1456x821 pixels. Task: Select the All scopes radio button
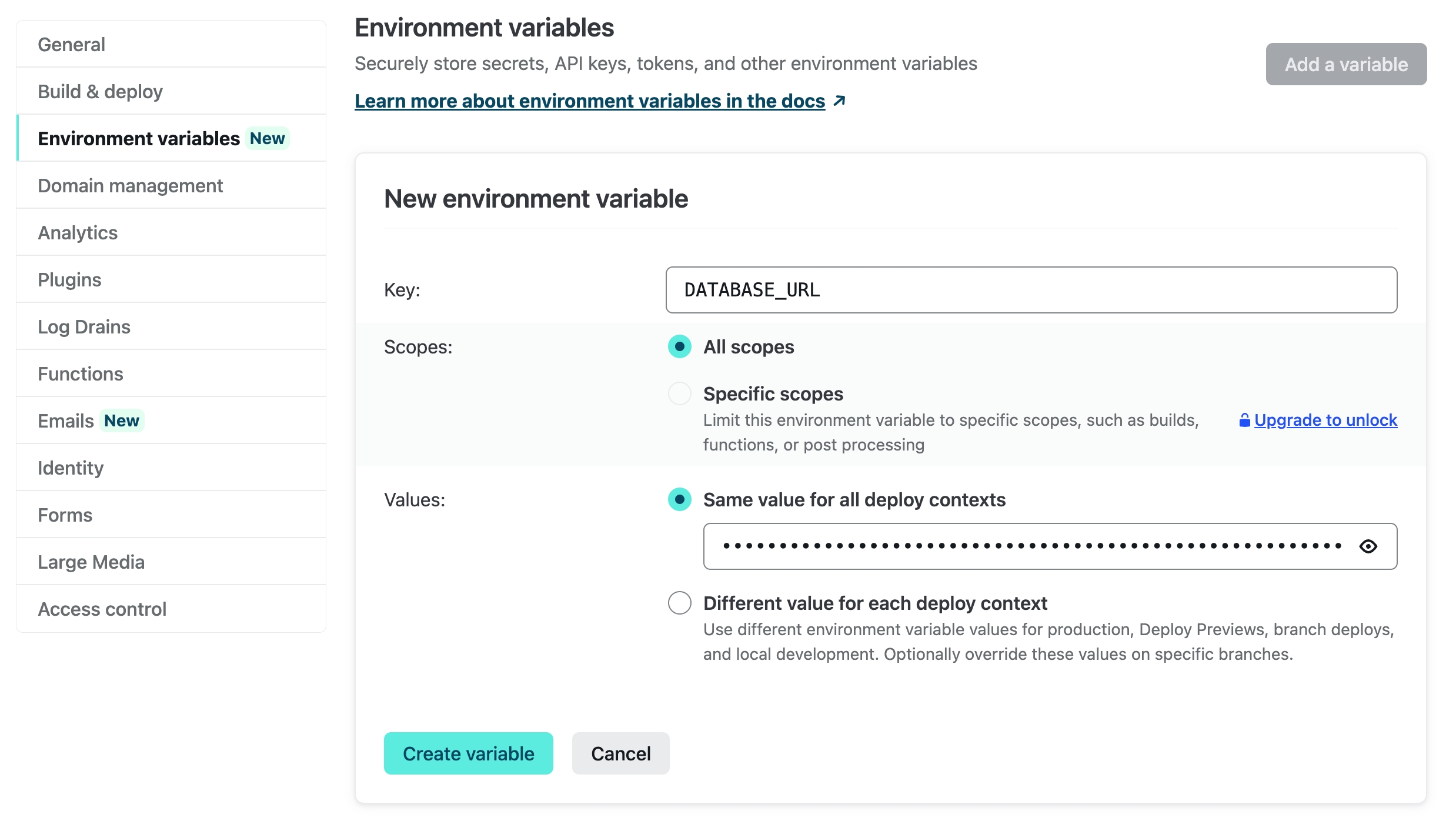[680, 346]
